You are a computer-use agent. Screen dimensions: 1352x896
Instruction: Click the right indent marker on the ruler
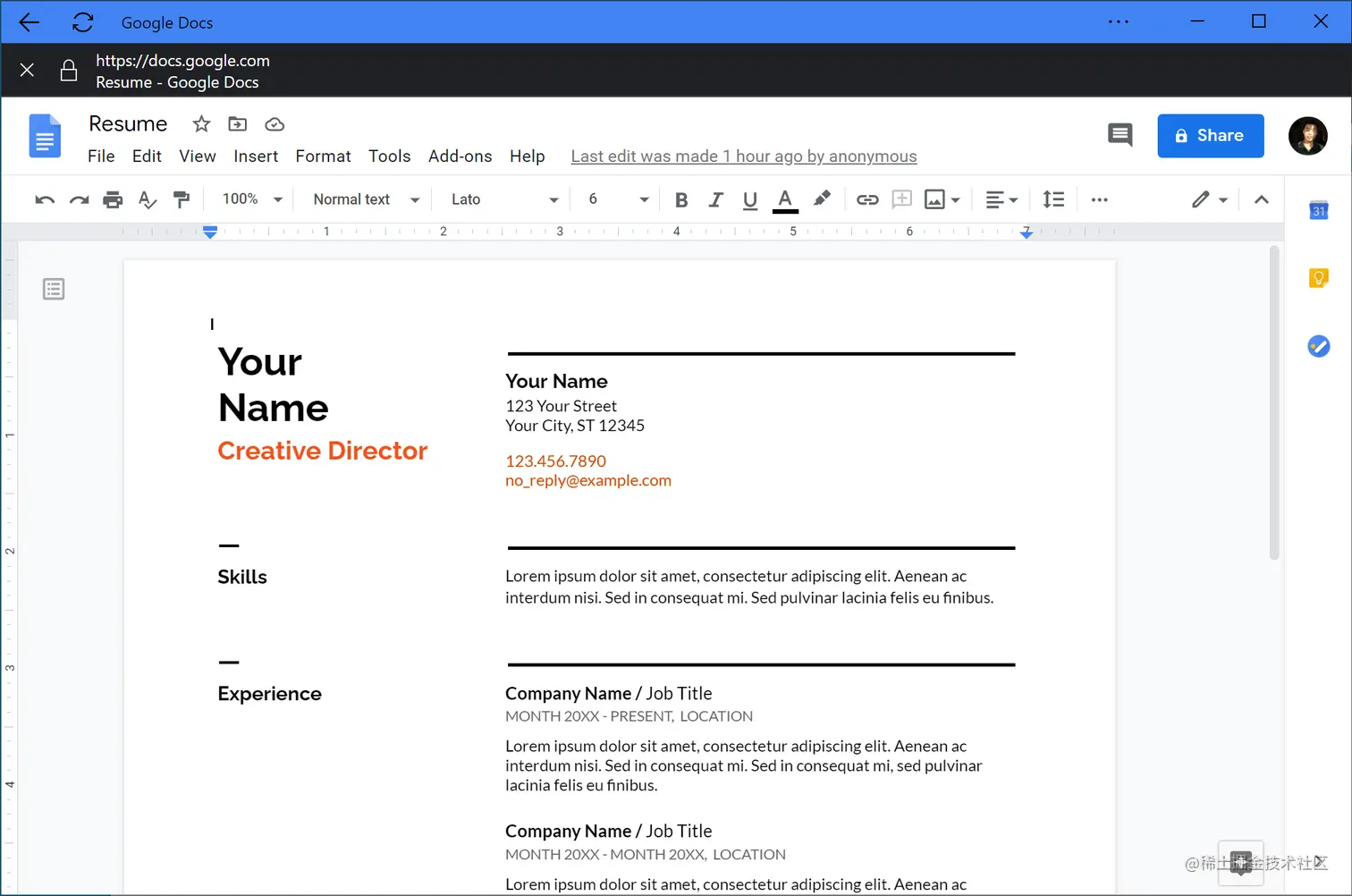point(1027,232)
